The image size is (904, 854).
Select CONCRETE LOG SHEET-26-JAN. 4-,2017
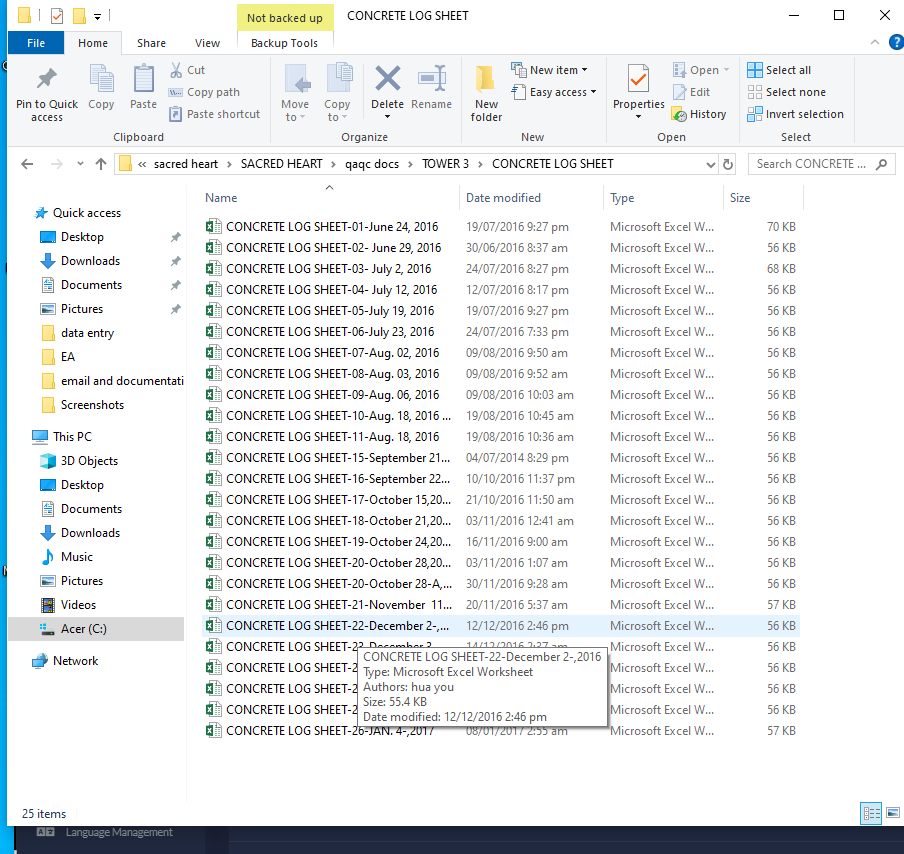coord(330,731)
